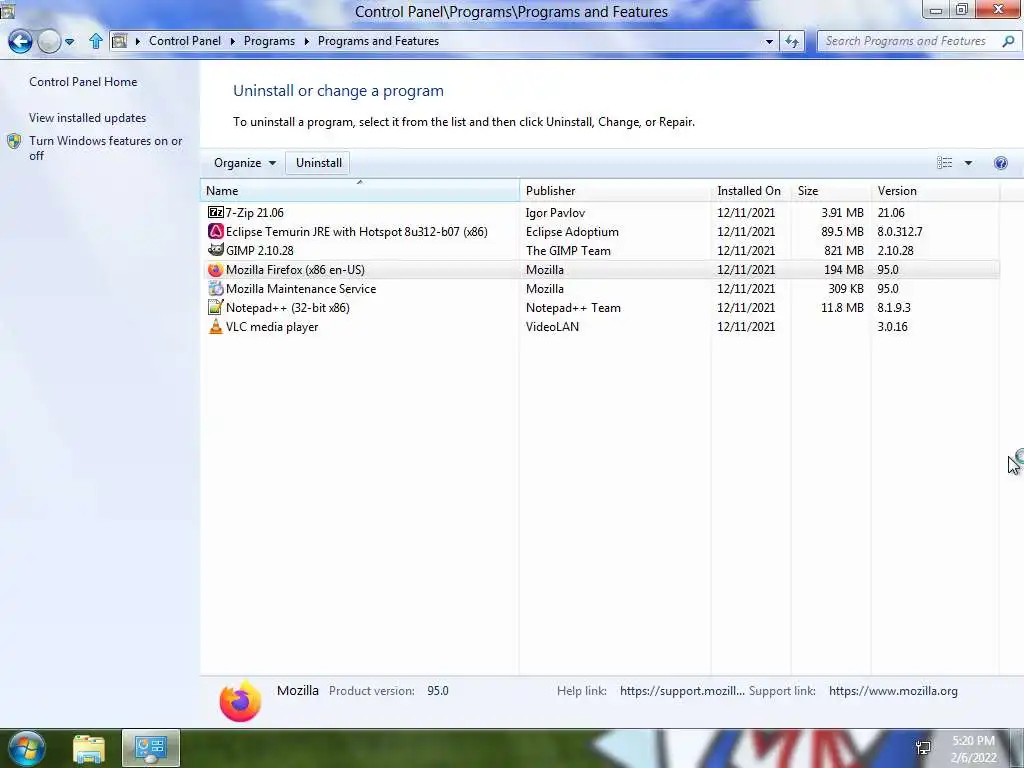Select Eclipse Temurin JRE with Hotspot row

[x=600, y=231]
